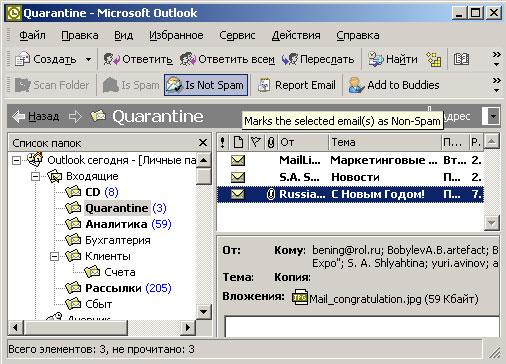Select the CD folder
Image resolution: width=506 pixels, height=364 pixels.
[x=93, y=192]
